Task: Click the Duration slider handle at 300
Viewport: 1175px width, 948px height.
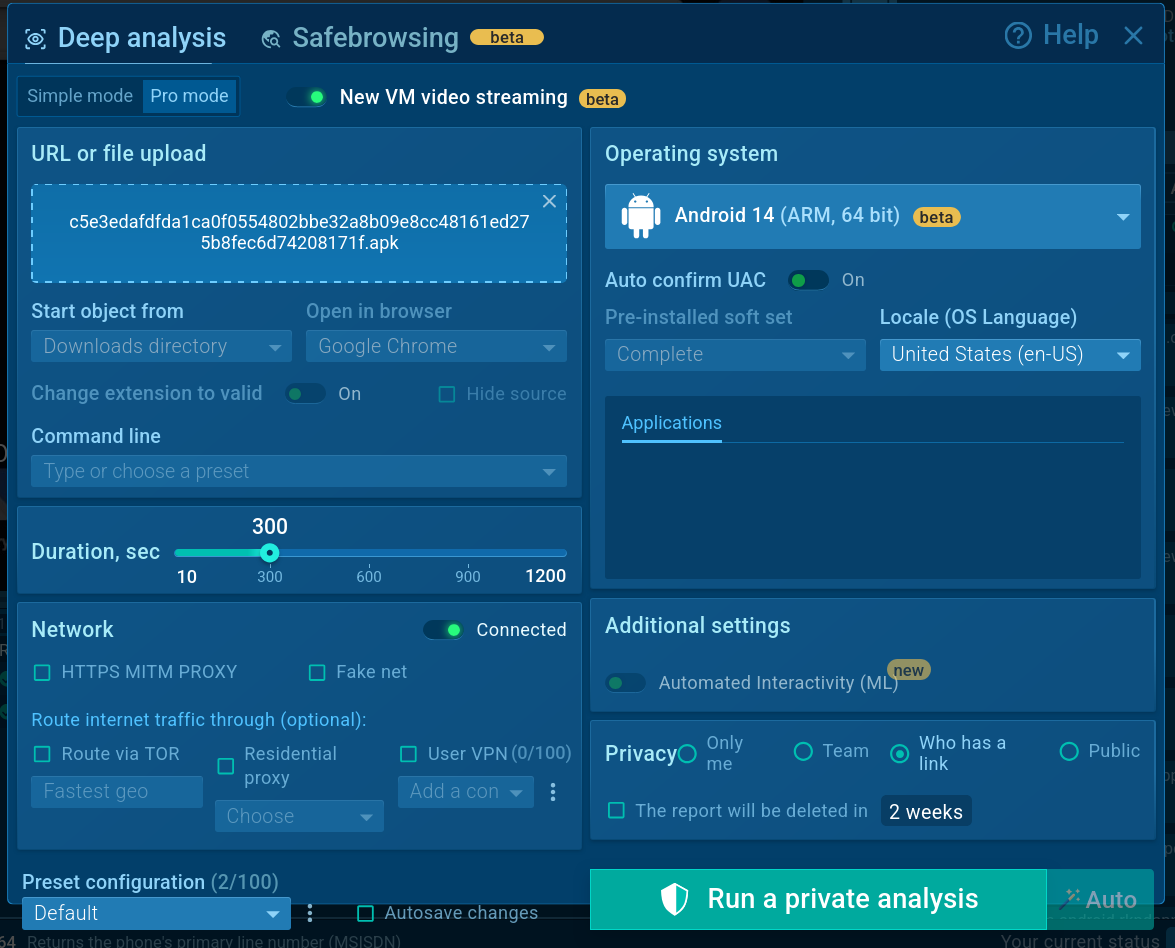Action: (270, 553)
